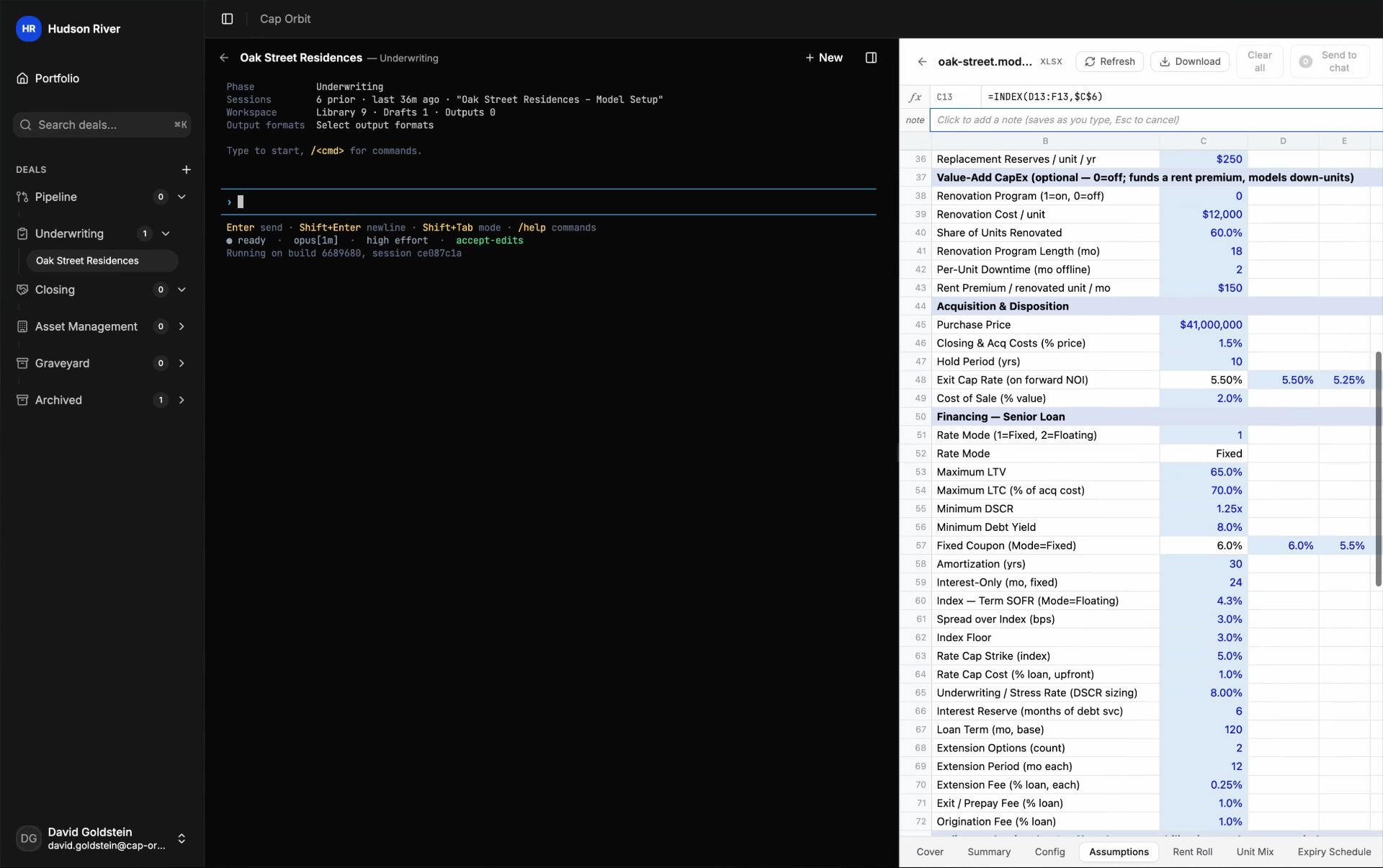Image resolution: width=1383 pixels, height=868 pixels.
Task: Click the Rate Mode Fixed cell
Action: (1203, 453)
